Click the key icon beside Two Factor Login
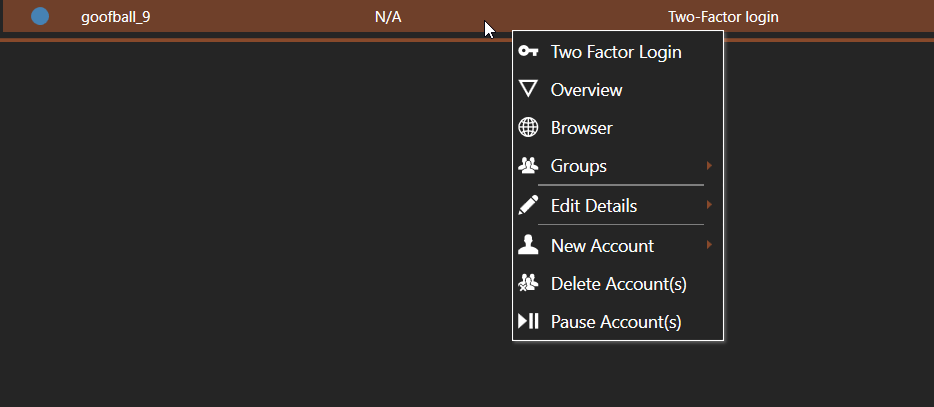934x407 pixels. [x=528, y=52]
